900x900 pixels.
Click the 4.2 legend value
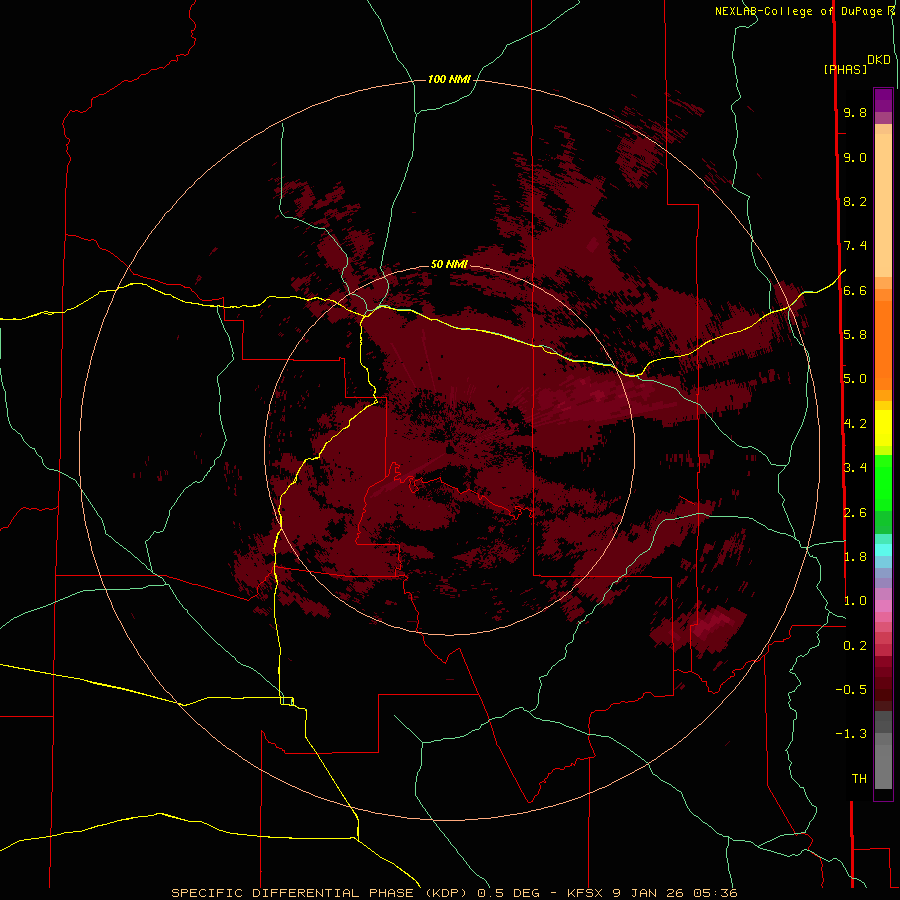[855, 424]
